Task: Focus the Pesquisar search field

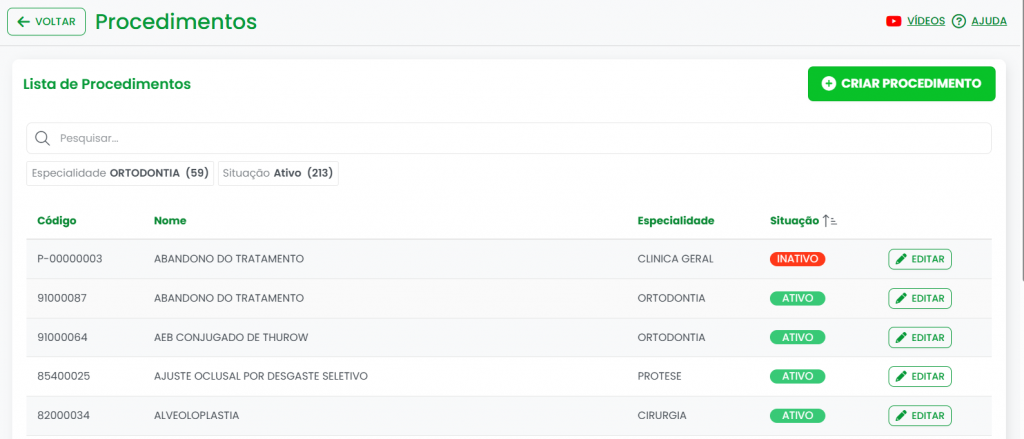Action: (x=520, y=138)
